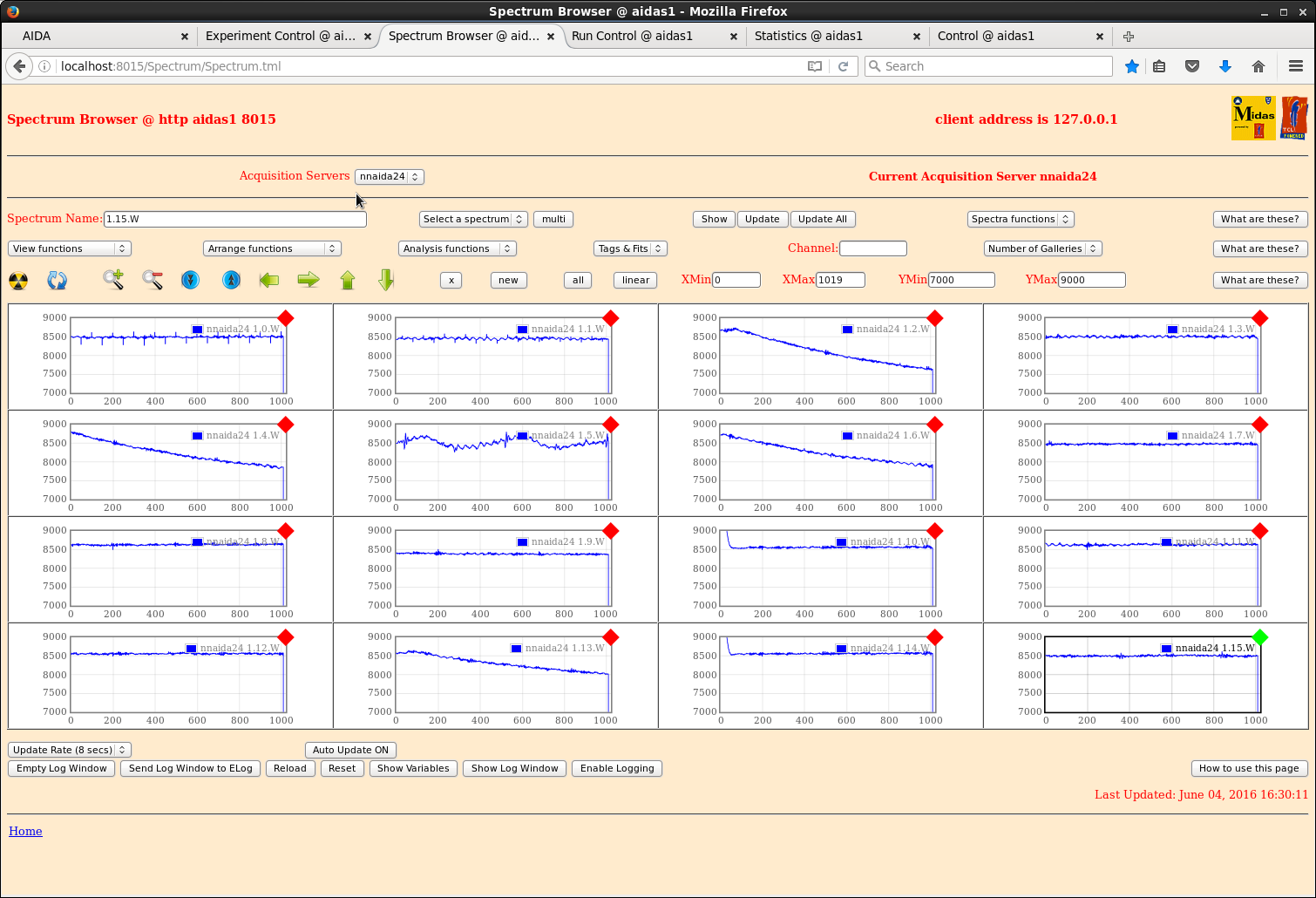The width and height of the screenshot is (1316, 898).
Task: Click the blue refresh arrows icon
Action: (x=58, y=280)
